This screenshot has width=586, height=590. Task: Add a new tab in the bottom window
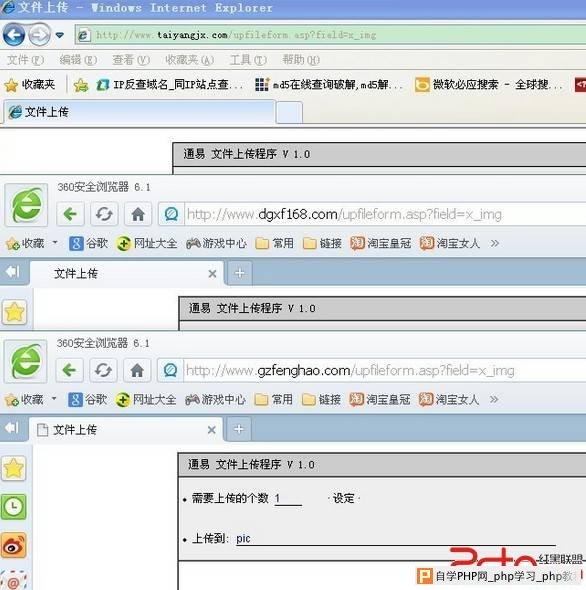pyautogui.click(x=239, y=429)
